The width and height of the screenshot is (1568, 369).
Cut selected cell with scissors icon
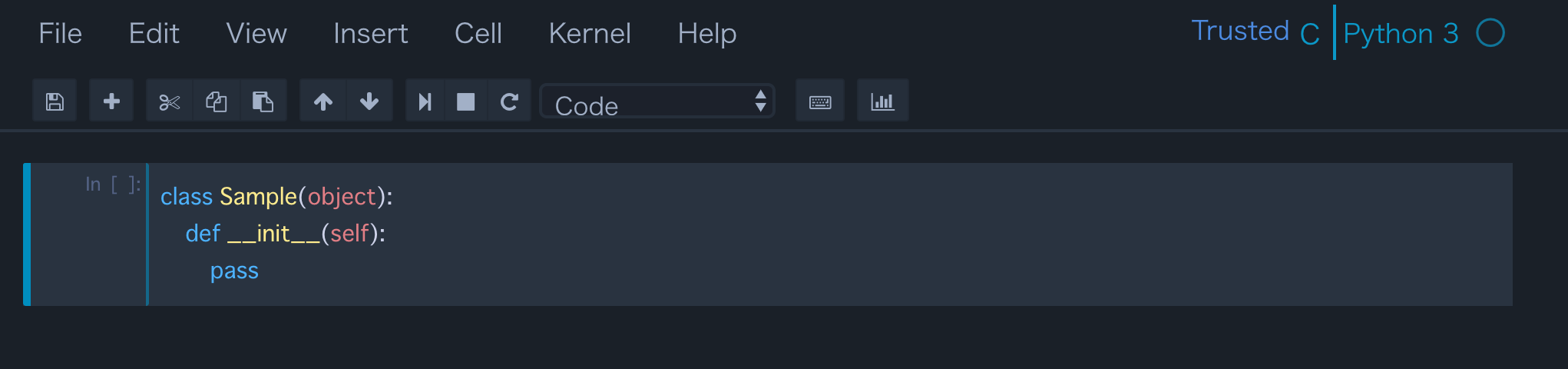point(170,101)
